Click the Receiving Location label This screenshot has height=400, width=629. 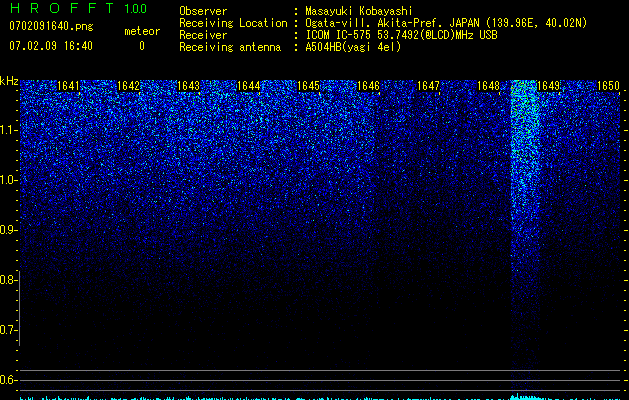point(233,23)
